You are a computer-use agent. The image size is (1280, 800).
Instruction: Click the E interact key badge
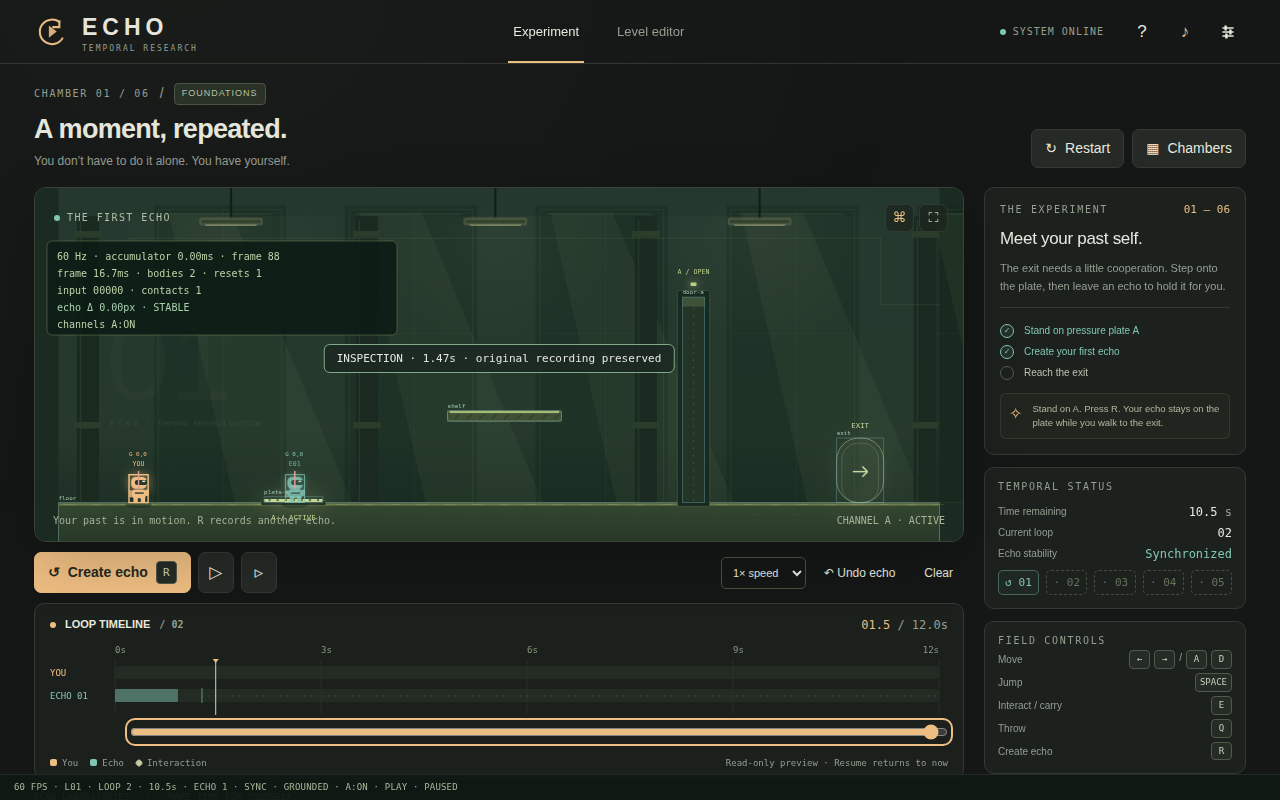pyautogui.click(x=1221, y=705)
